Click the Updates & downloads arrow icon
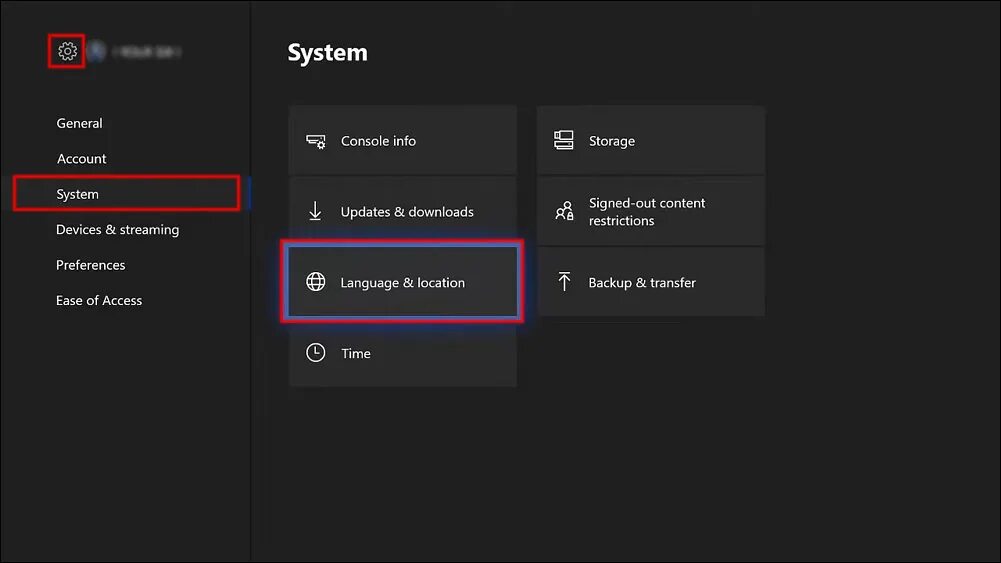Image resolution: width=1001 pixels, height=563 pixels. click(x=315, y=211)
